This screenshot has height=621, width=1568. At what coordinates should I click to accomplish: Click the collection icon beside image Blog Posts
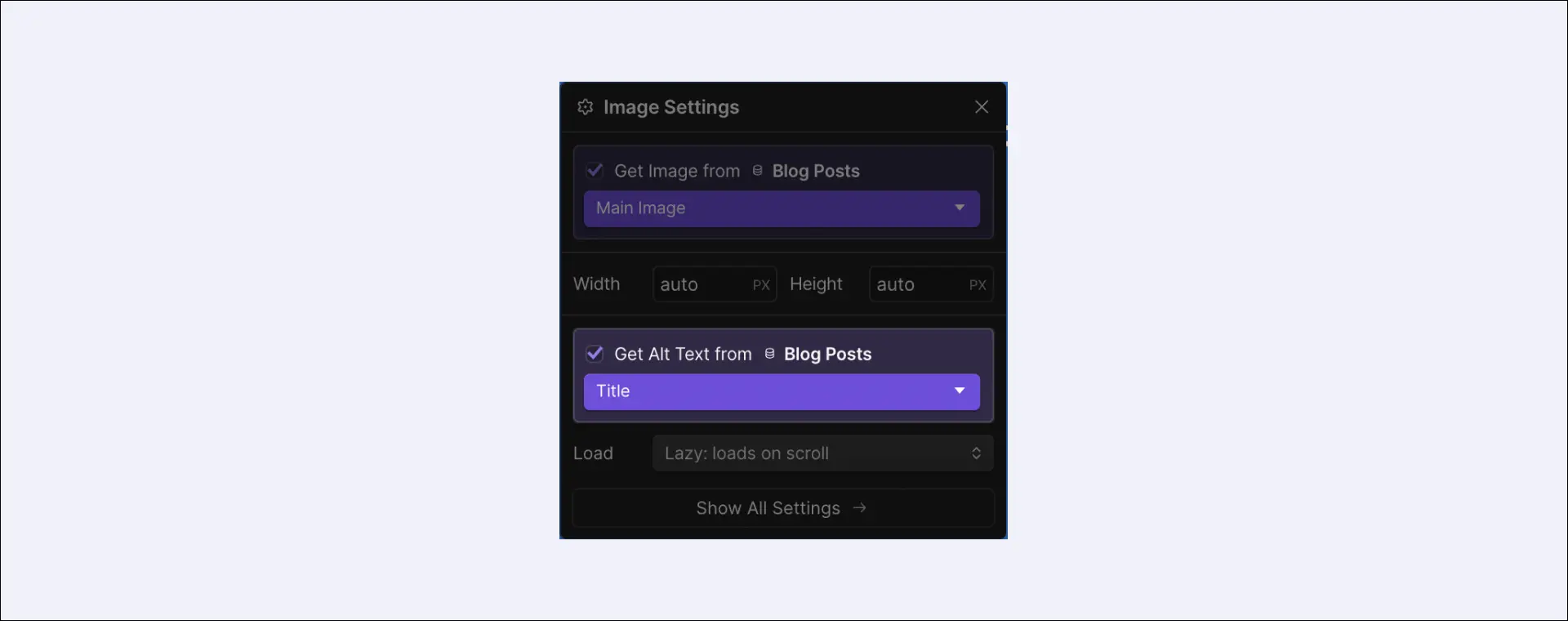pos(757,171)
